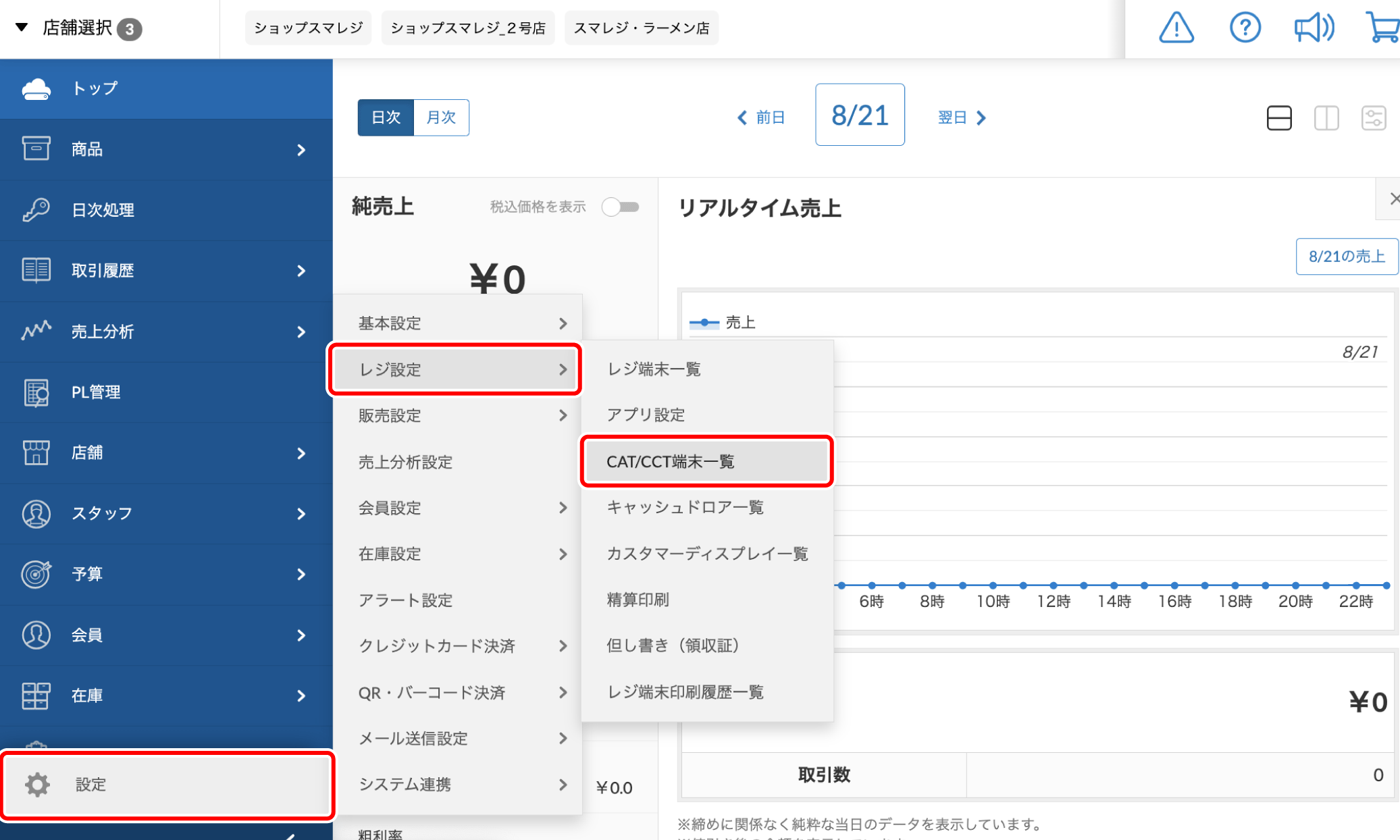The width and height of the screenshot is (1400, 840).
Task: Select the 日次 view toggle
Action: pyautogui.click(x=386, y=117)
